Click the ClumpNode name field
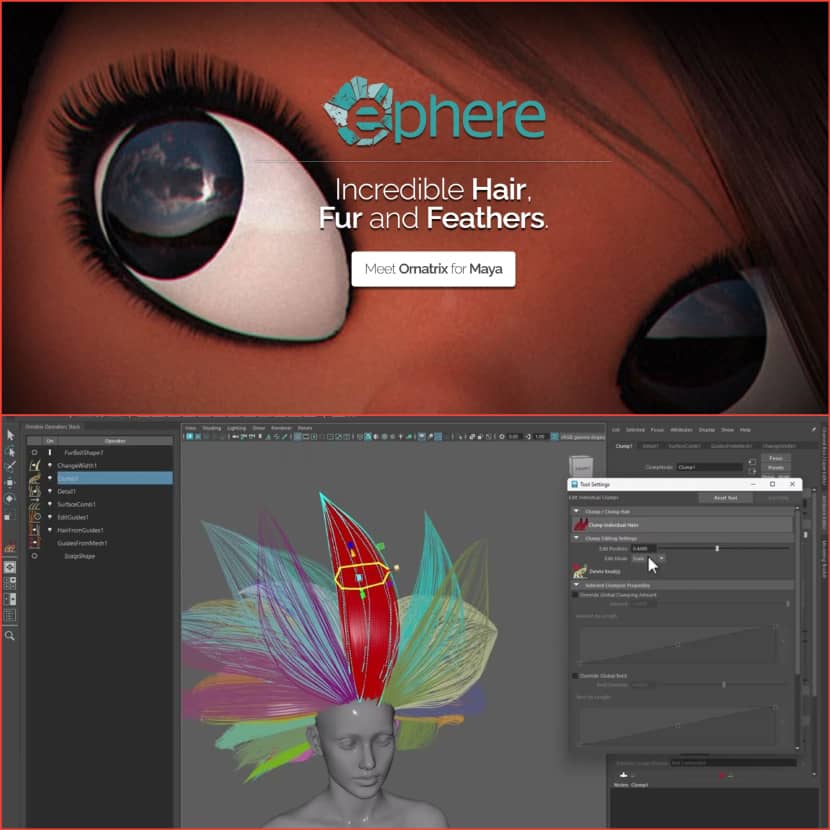 coord(710,467)
